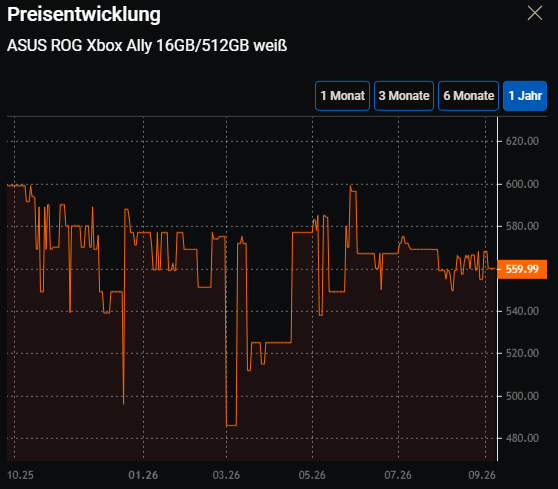
Task: Click the 01.26 date axis label
Action: click(x=143, y=475)
